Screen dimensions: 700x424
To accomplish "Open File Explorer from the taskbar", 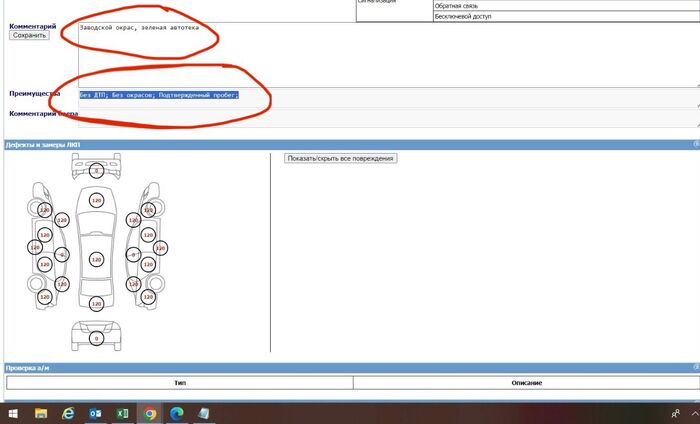I will click(41, 414).
